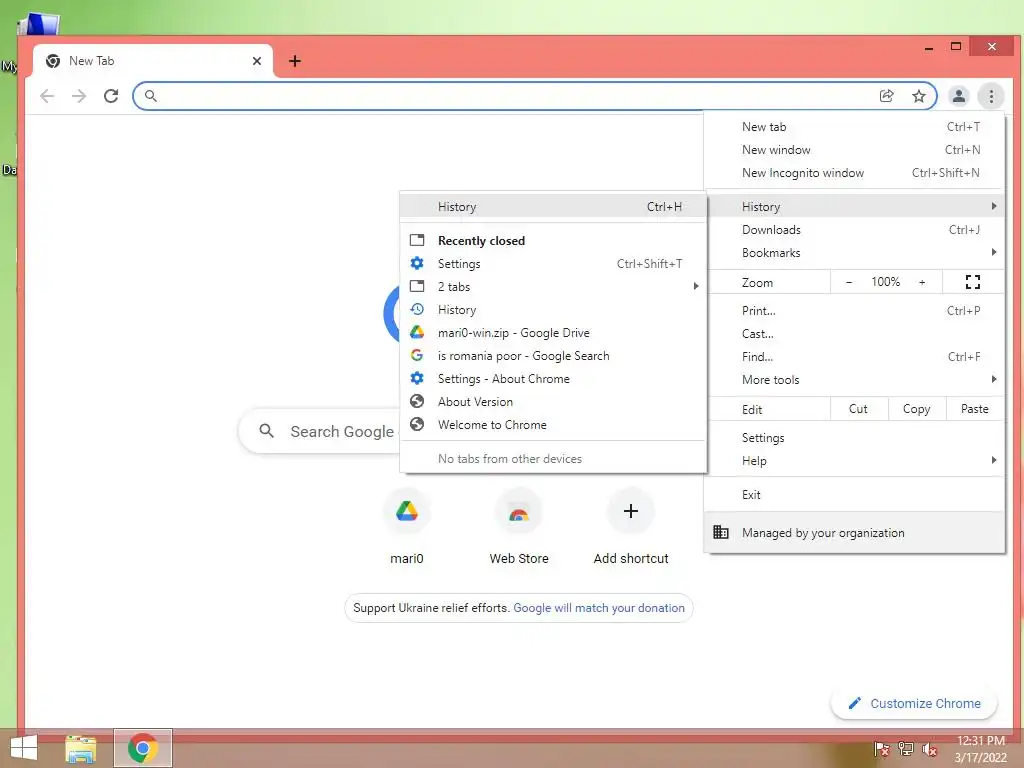
Task: Click the back navigation arrow
Action: point(47,96)
